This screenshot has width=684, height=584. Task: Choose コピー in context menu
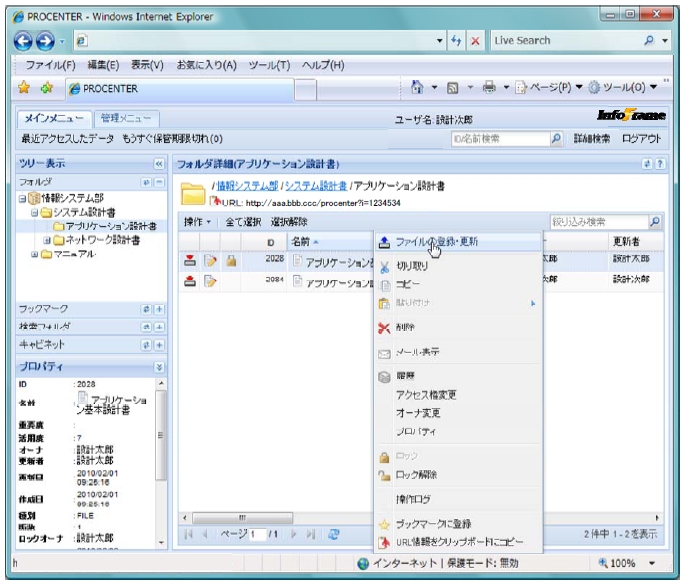coord(458,284)
